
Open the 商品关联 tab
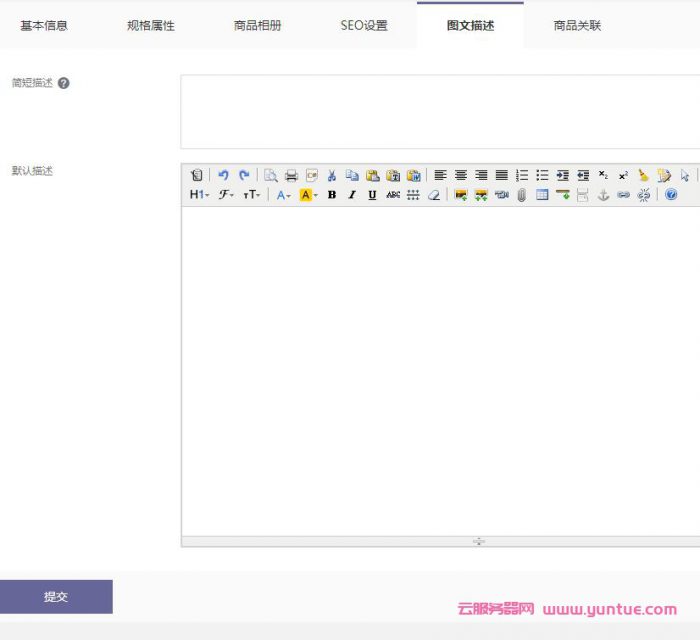(x=577, y=25)
